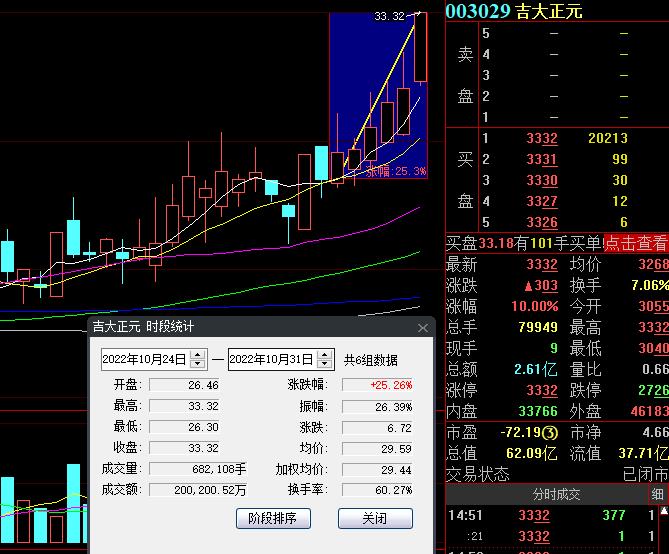This screenshot has width=669, height=554.
Task: Click the 2022年10月24日 start date field
Action: [x=144, y=359]
